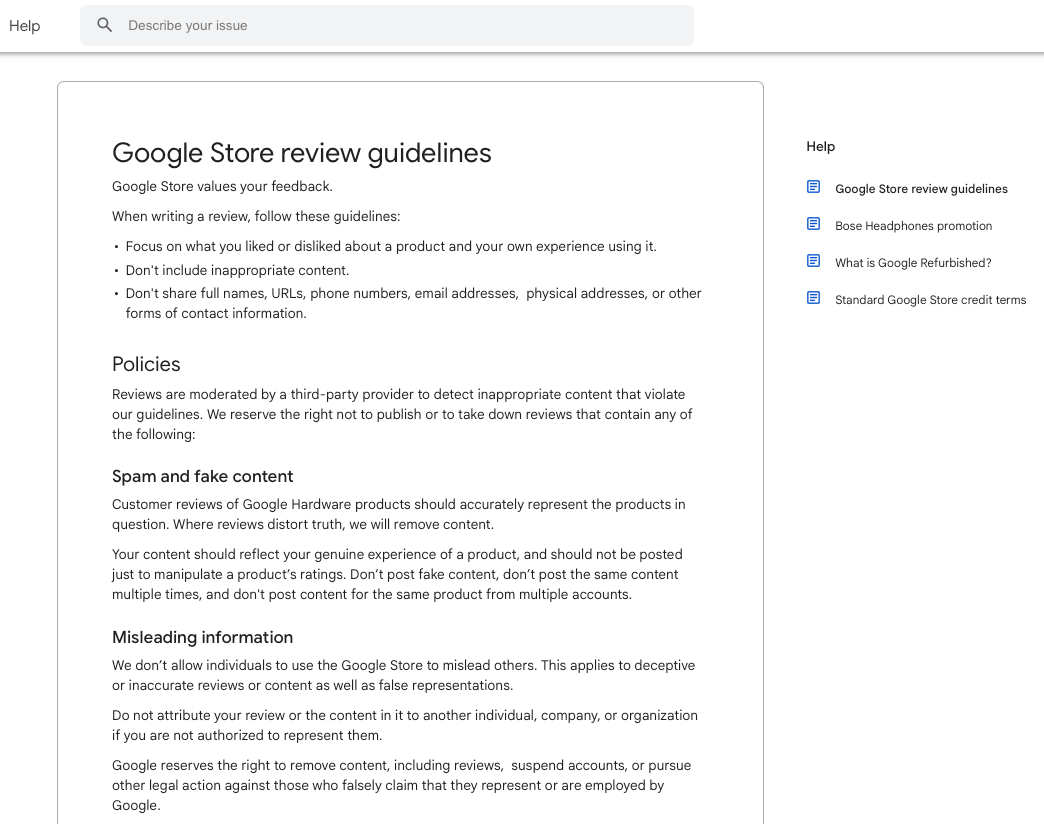Open the Help link in the header
The image size is (1044, 824).
click(x=25, y=26)
